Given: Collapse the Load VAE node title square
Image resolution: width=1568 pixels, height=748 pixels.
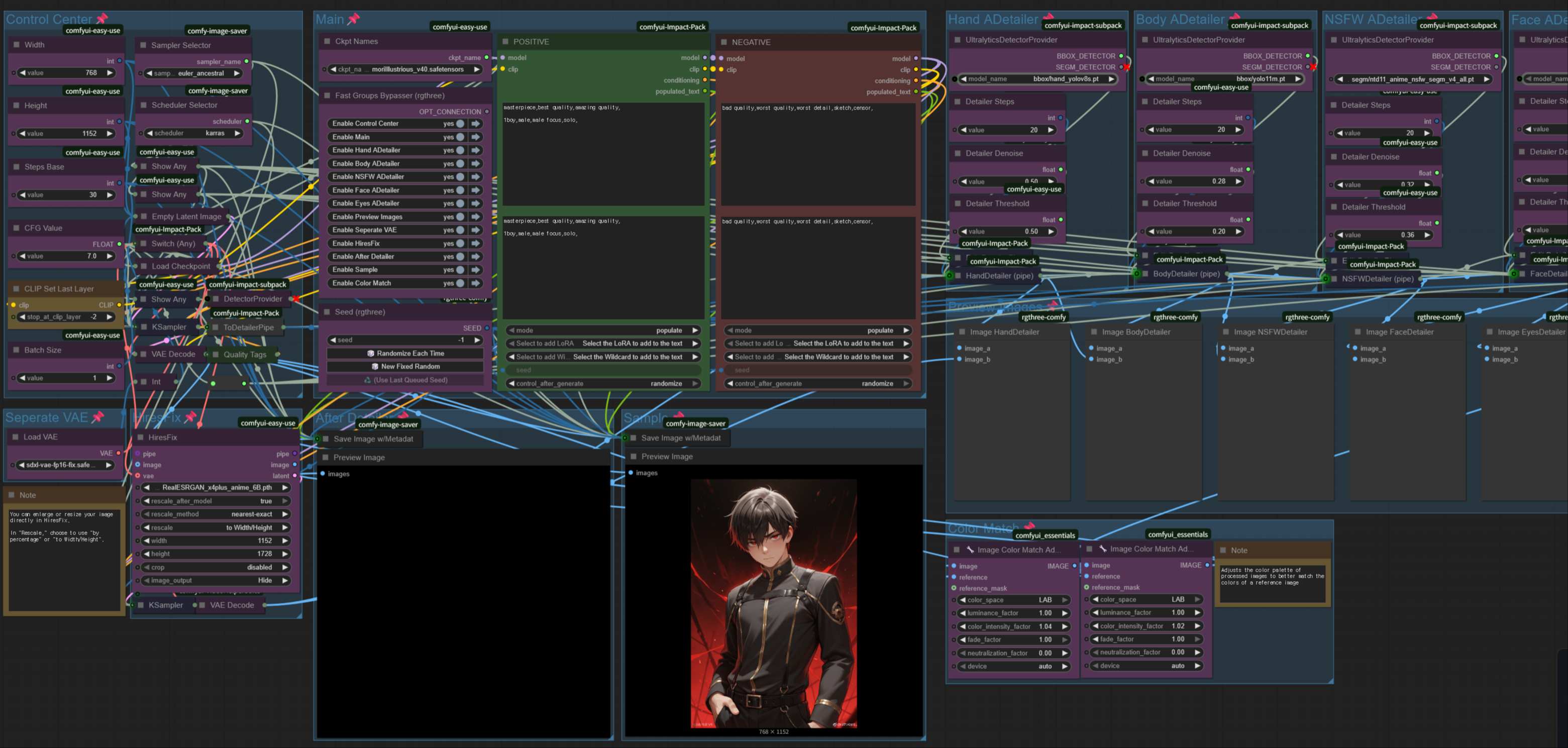Looking at the screenshot, I should pyautogui.click(x=15, y=437).
